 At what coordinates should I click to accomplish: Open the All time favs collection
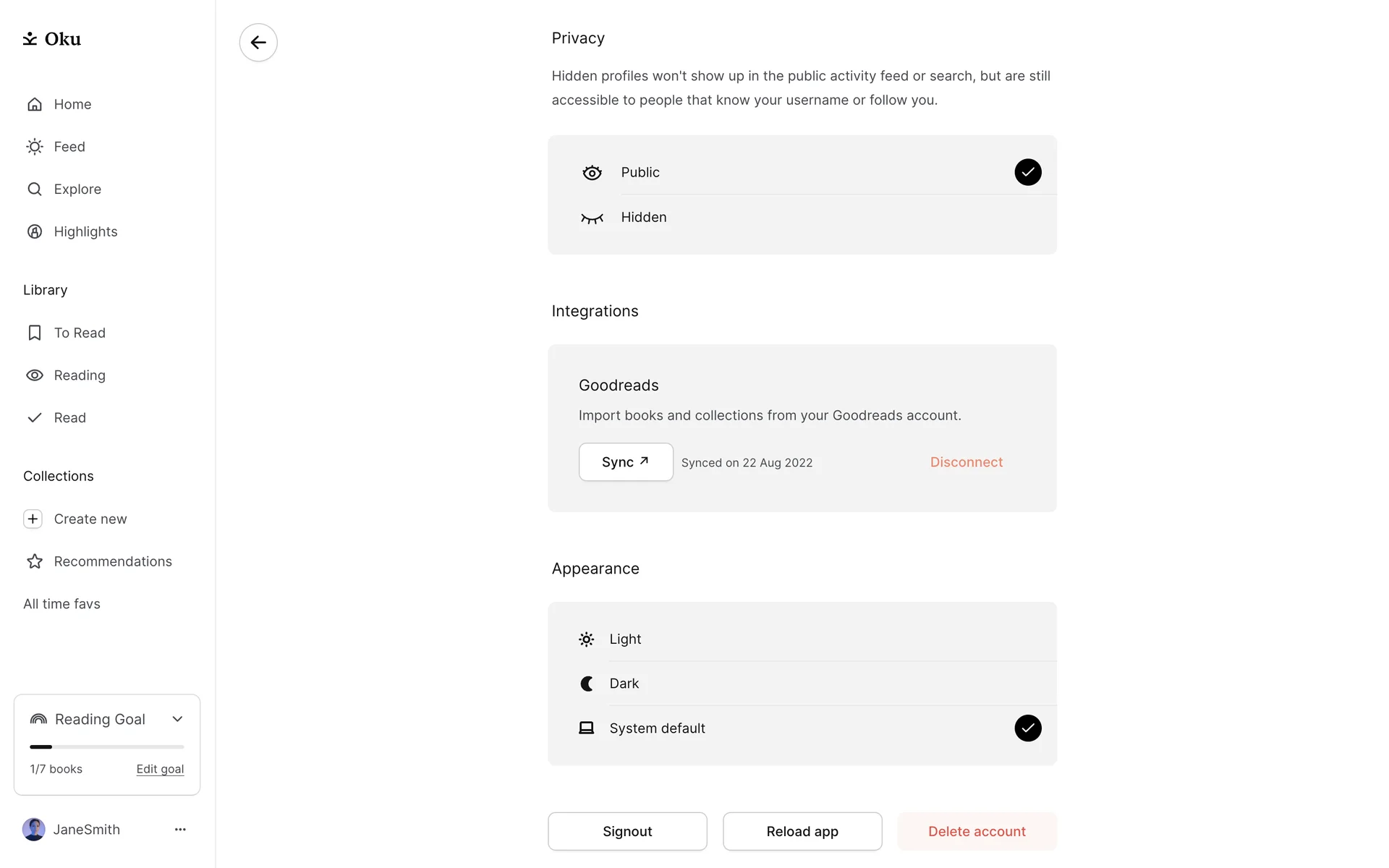(61, 604)
